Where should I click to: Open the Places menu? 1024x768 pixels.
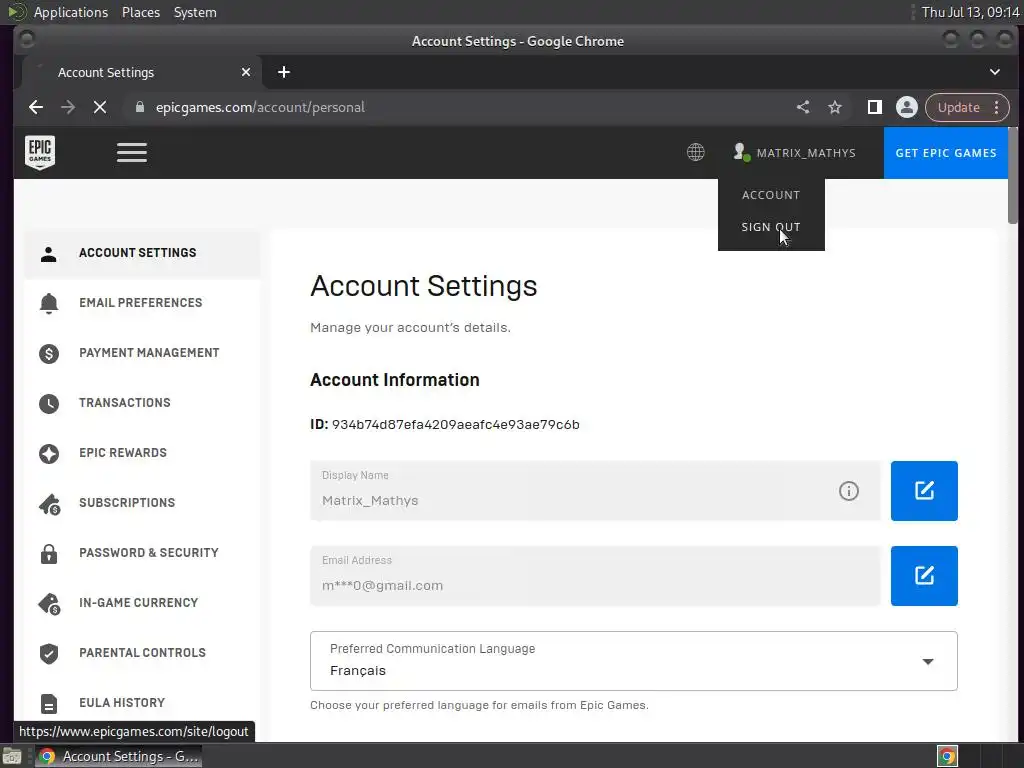click(140, 12)
